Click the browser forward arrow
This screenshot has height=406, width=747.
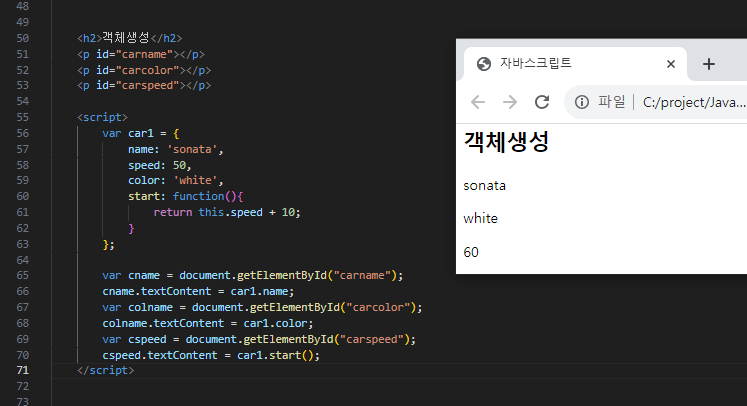pyautogui.click(x=510, y=102)
